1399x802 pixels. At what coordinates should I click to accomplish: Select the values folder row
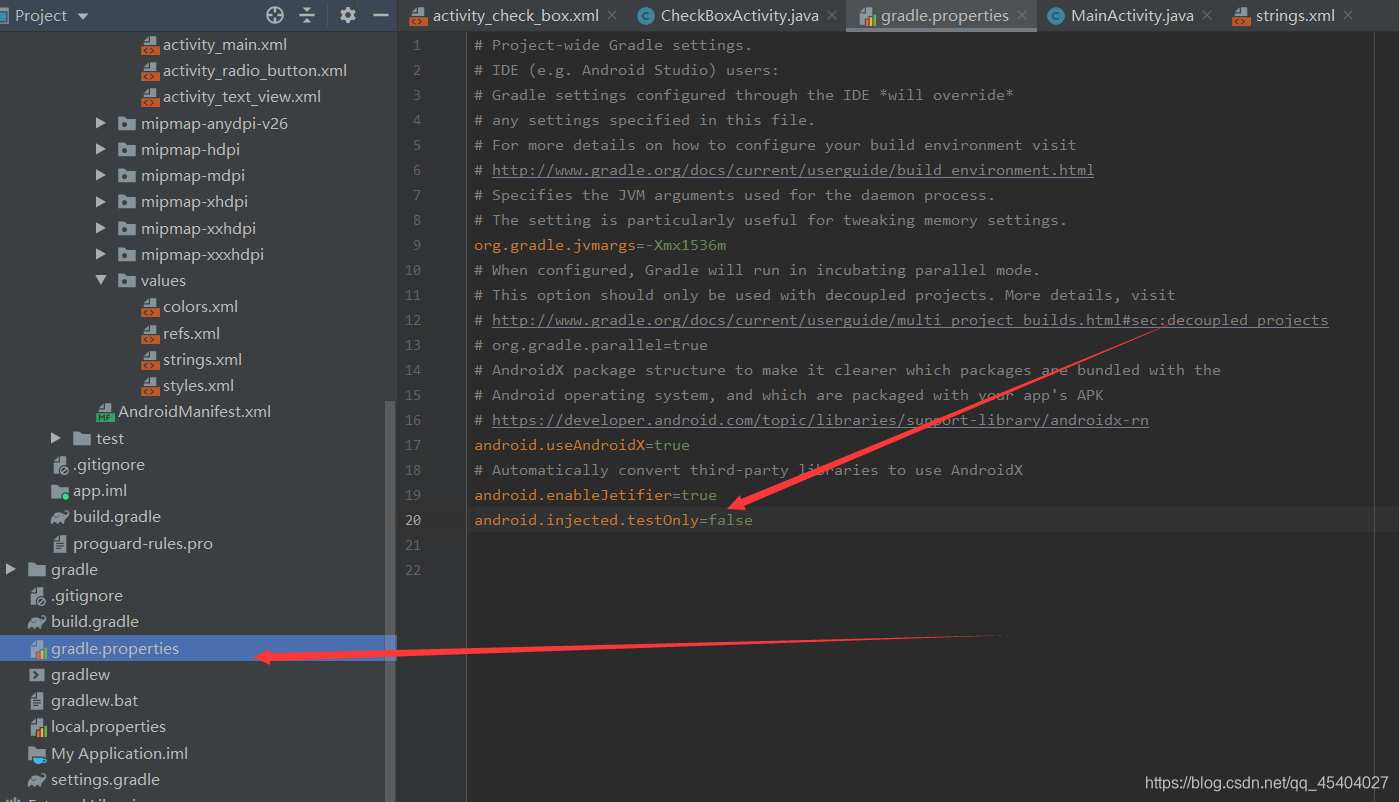click(x=163, y=280)
